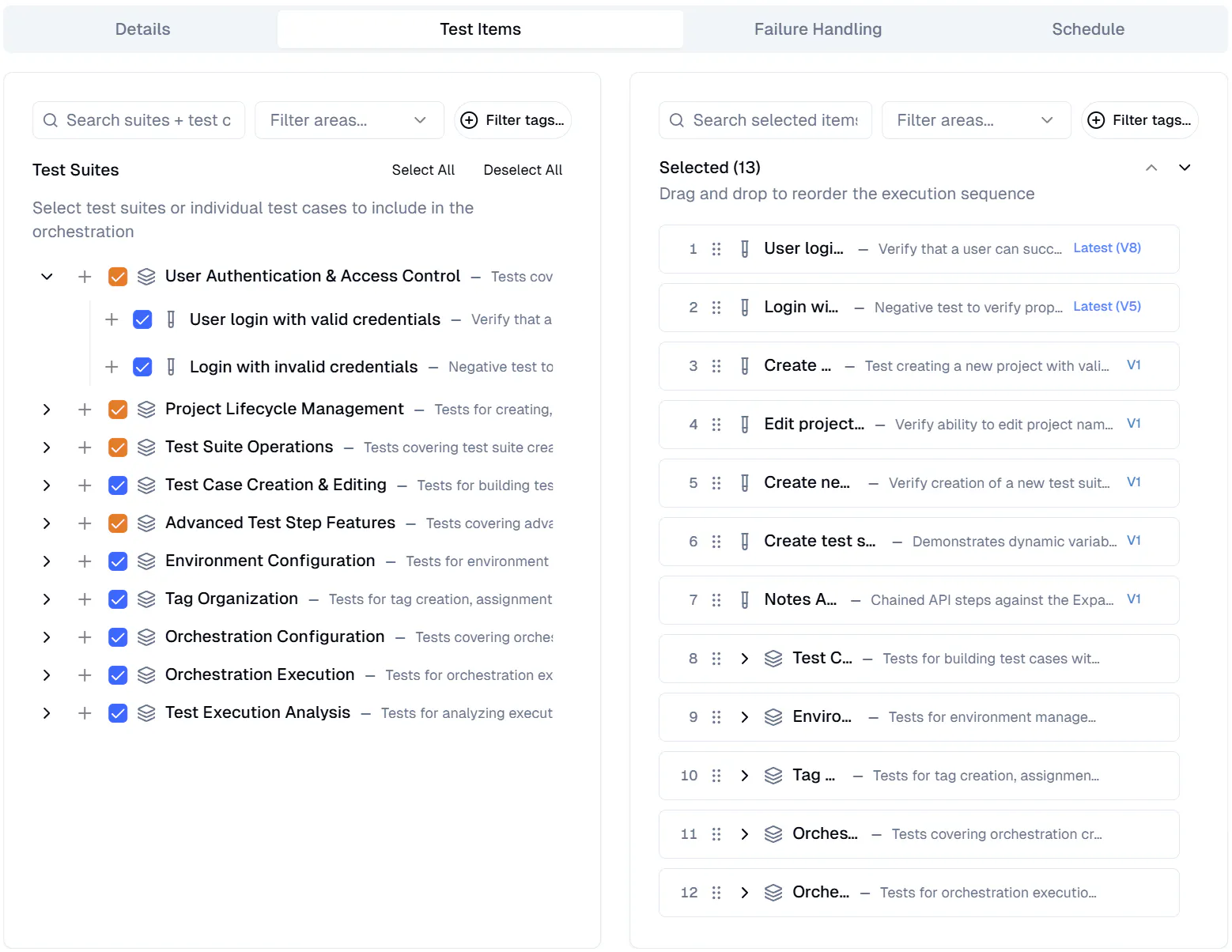Click drag handle on selected item 8

coord(716,659)
